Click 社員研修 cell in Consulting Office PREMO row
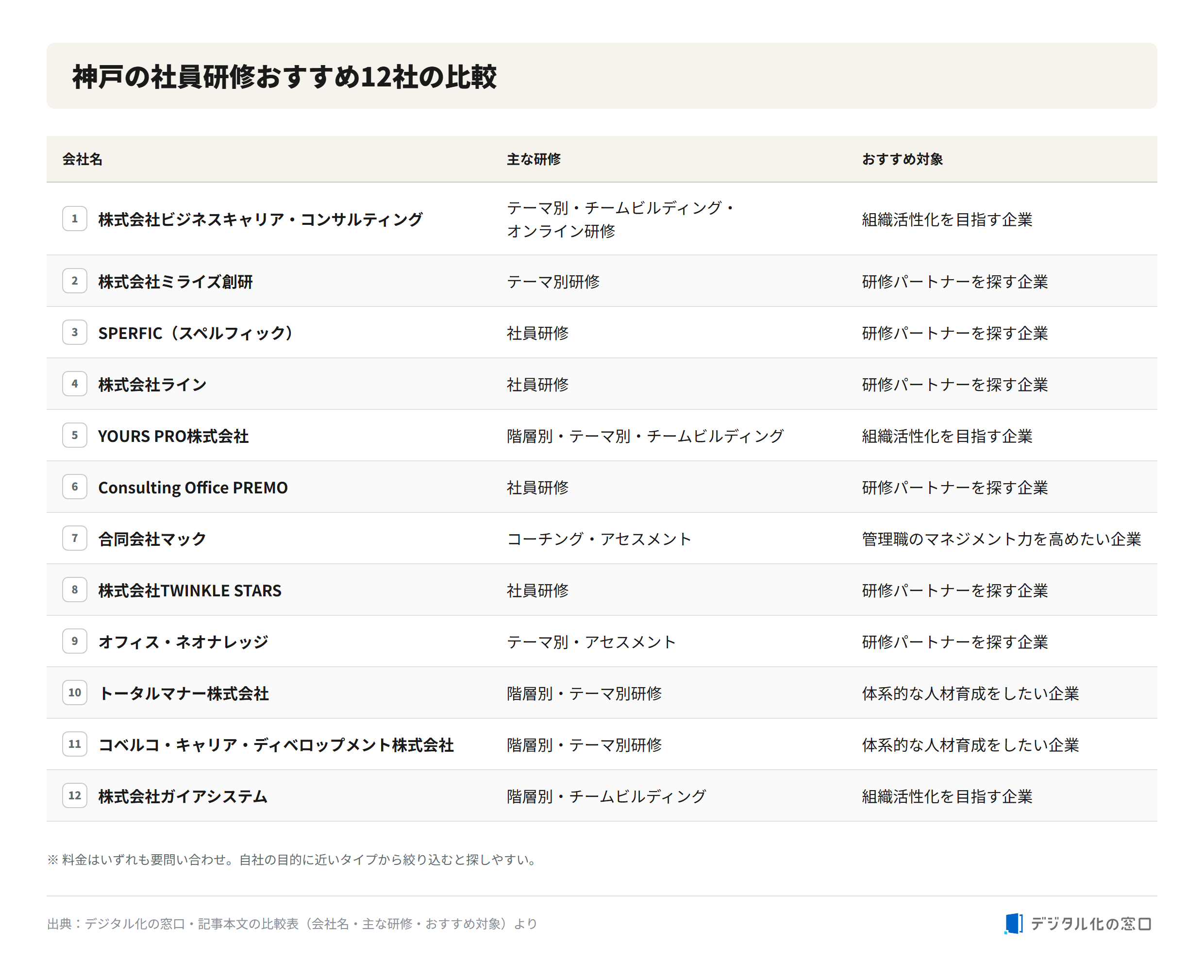 [x=538, y=487]
